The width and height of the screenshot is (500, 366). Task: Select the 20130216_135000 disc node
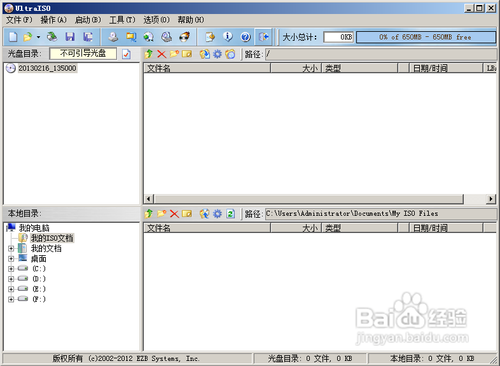[x=47, y=68]
